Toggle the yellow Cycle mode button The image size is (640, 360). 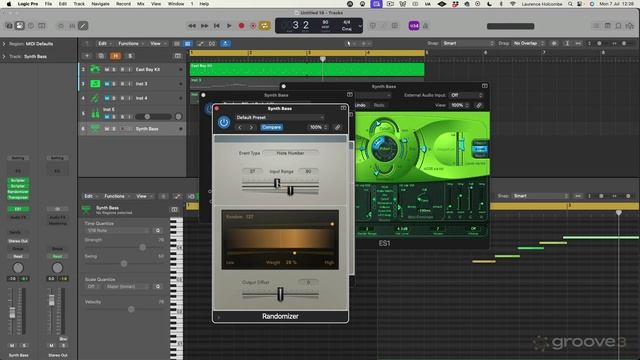coord(264,26)
